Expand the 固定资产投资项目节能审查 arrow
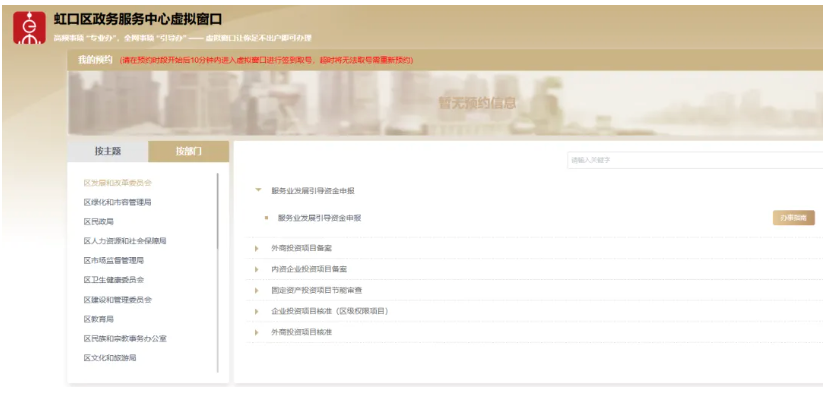 click(x=257, y=291)
